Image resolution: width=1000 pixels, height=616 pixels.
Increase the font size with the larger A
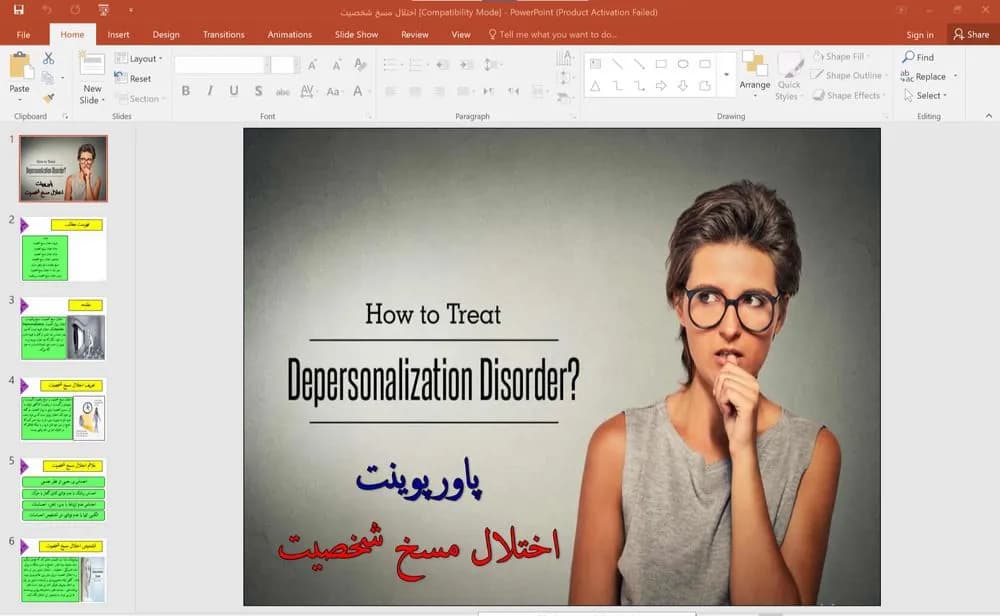point(312,64)
